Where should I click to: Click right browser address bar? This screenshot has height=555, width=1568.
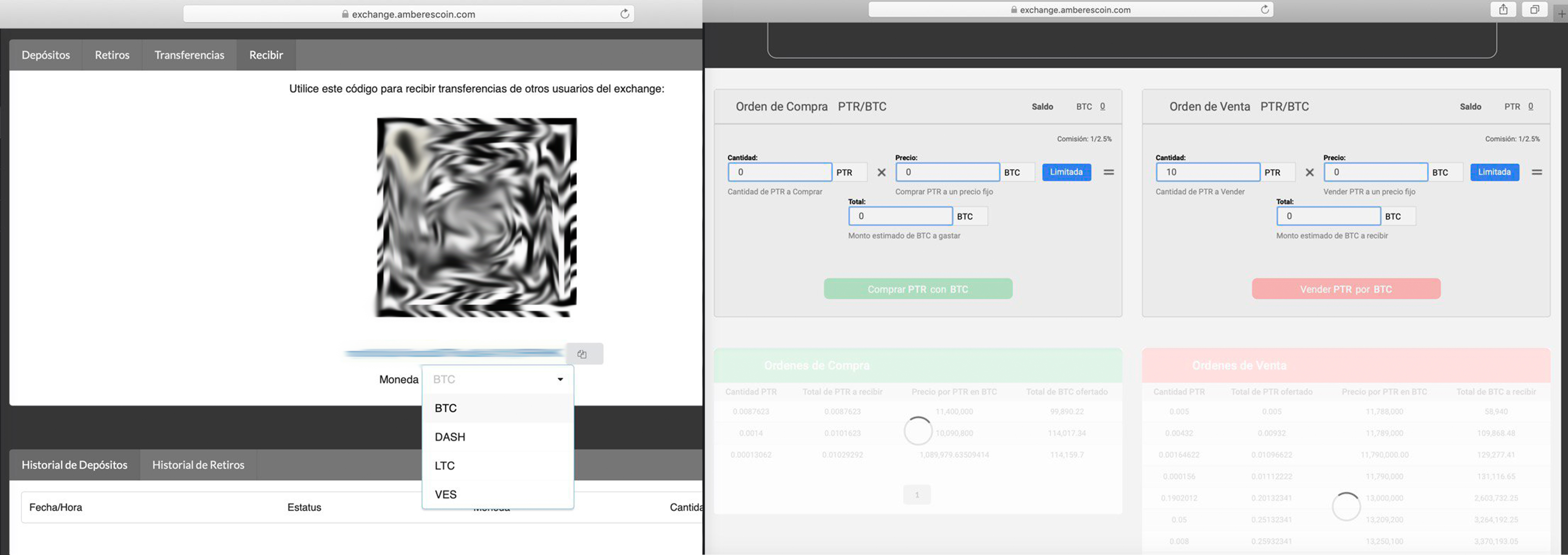coord(1071,10)
